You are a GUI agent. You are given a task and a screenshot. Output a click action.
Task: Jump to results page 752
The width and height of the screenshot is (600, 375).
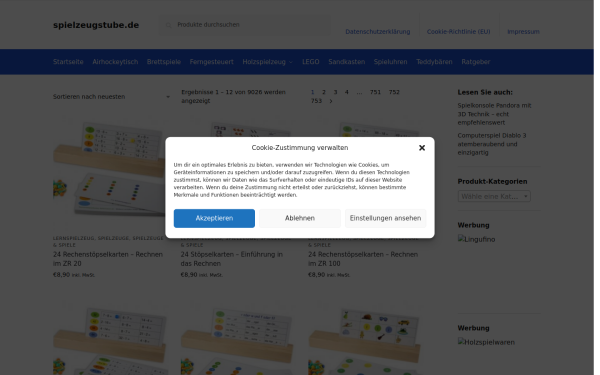point(394,92)
